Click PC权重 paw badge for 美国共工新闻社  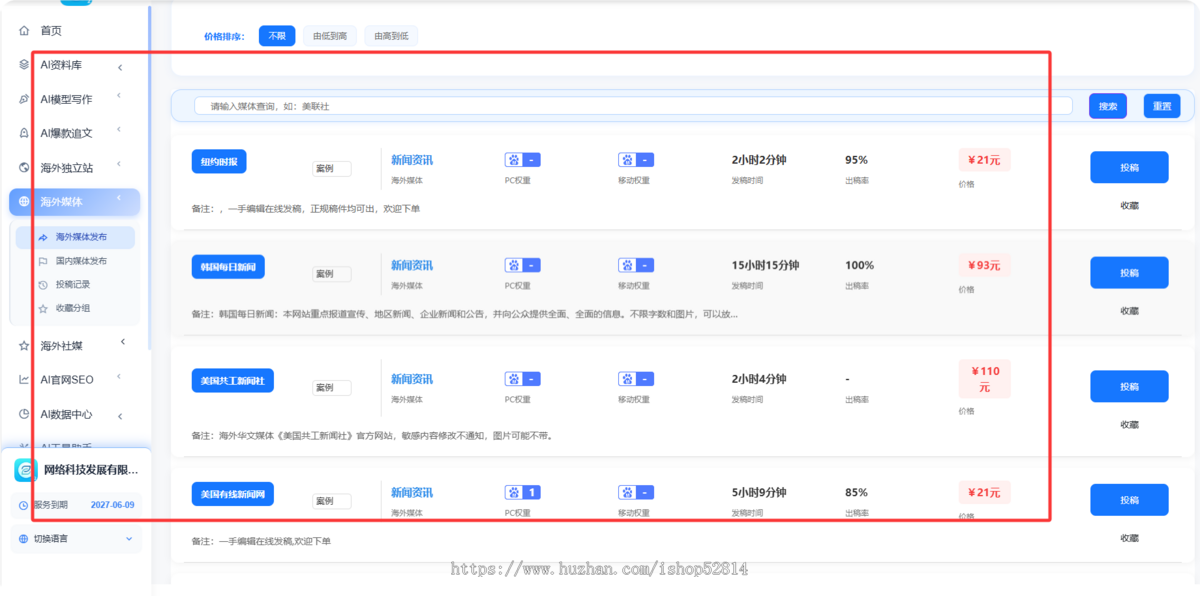coord(523,379)
